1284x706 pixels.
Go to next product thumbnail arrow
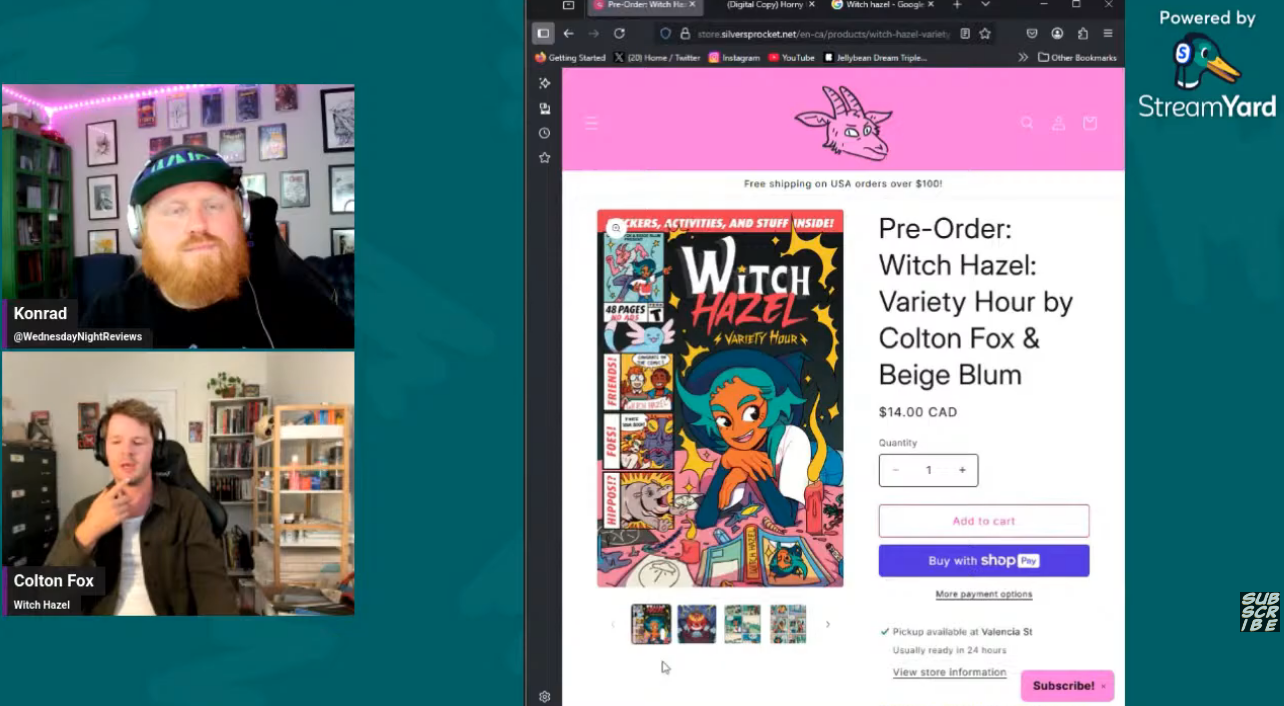(827, 624)
